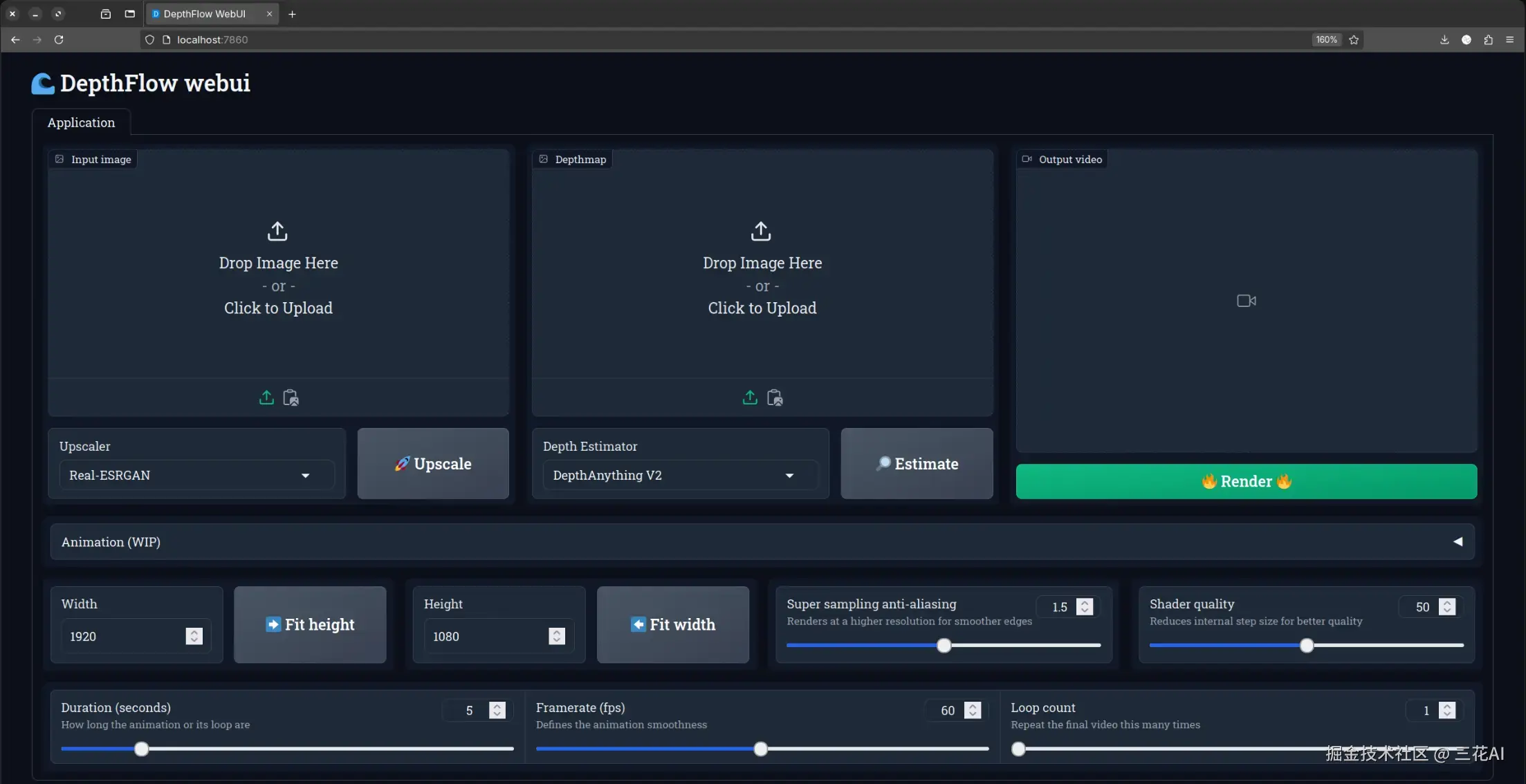Click the Fit height button
The height and width of the screenshot is (784, 1526).
tap(310, 624)
